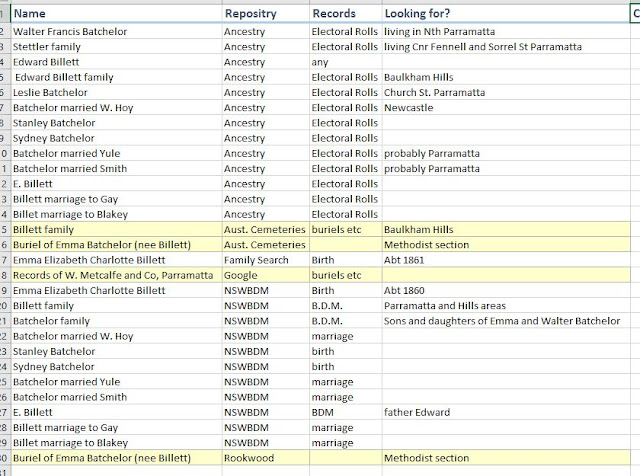Click the 'Newcastle' cell
The image size is (640, 476).
pyautogui.click(x=506, y=108)
